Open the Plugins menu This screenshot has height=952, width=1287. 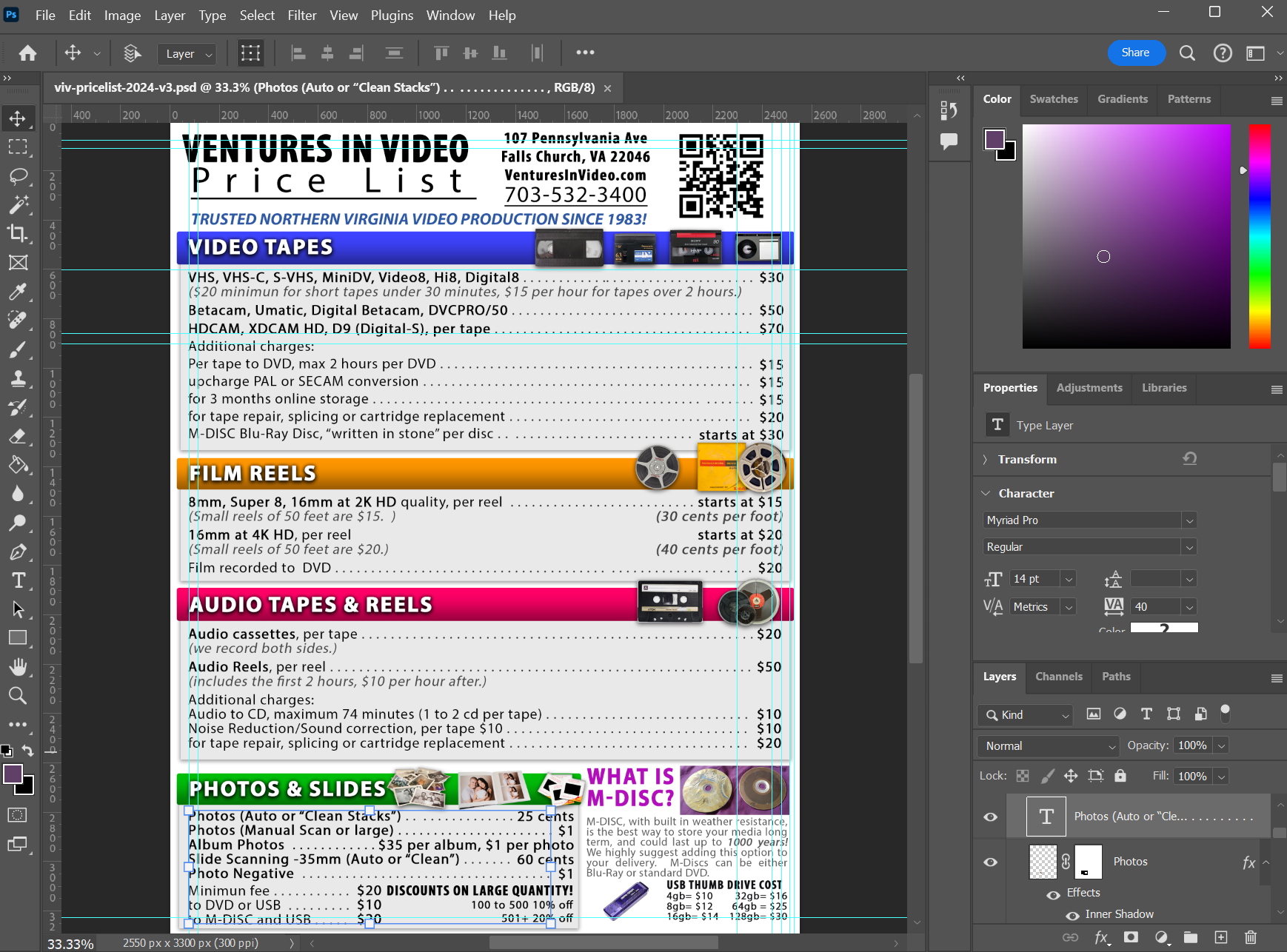[x=392, y=15]
